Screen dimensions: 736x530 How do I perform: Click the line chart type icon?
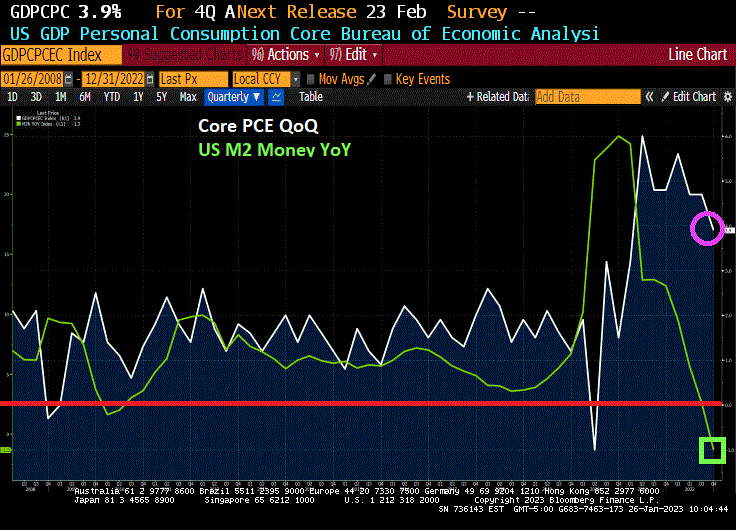pos(276,97)
